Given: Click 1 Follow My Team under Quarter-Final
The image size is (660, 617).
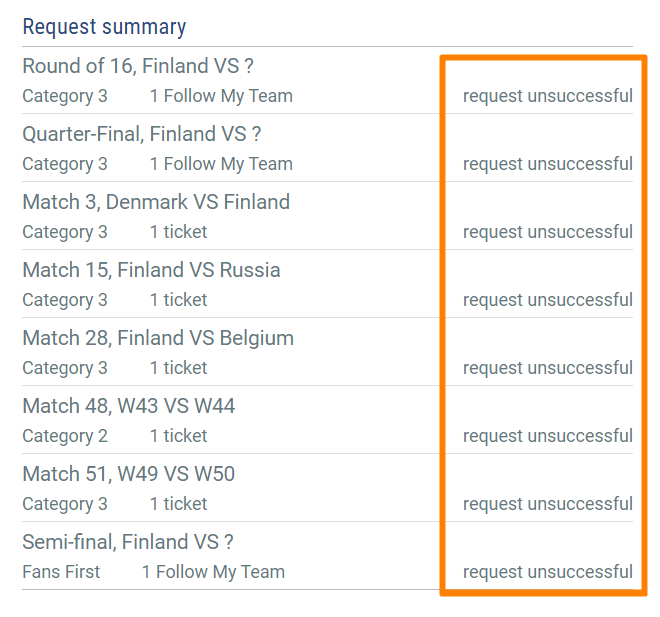Looking at the screenshot, I should [x=221, y=164].
